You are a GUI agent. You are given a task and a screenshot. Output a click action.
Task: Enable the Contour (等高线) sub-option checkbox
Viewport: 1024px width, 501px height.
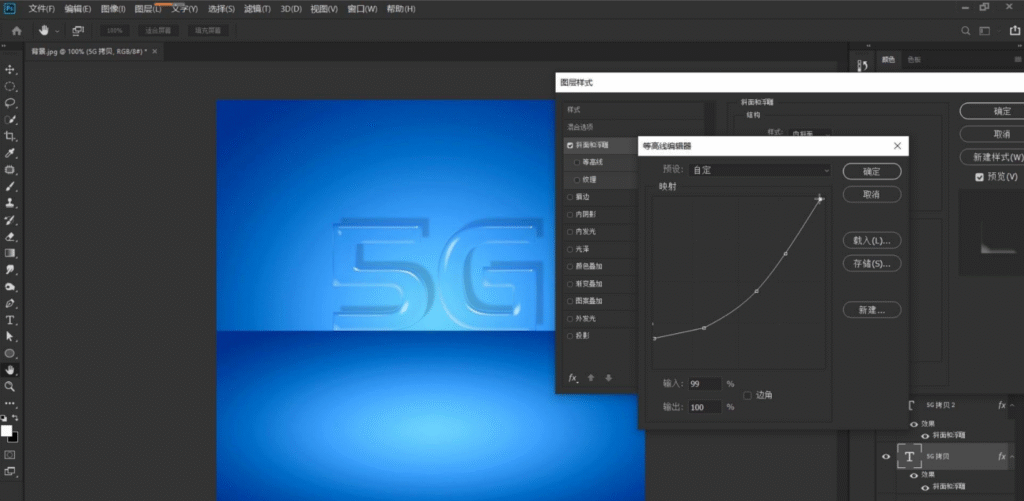[x=577, y=162]
